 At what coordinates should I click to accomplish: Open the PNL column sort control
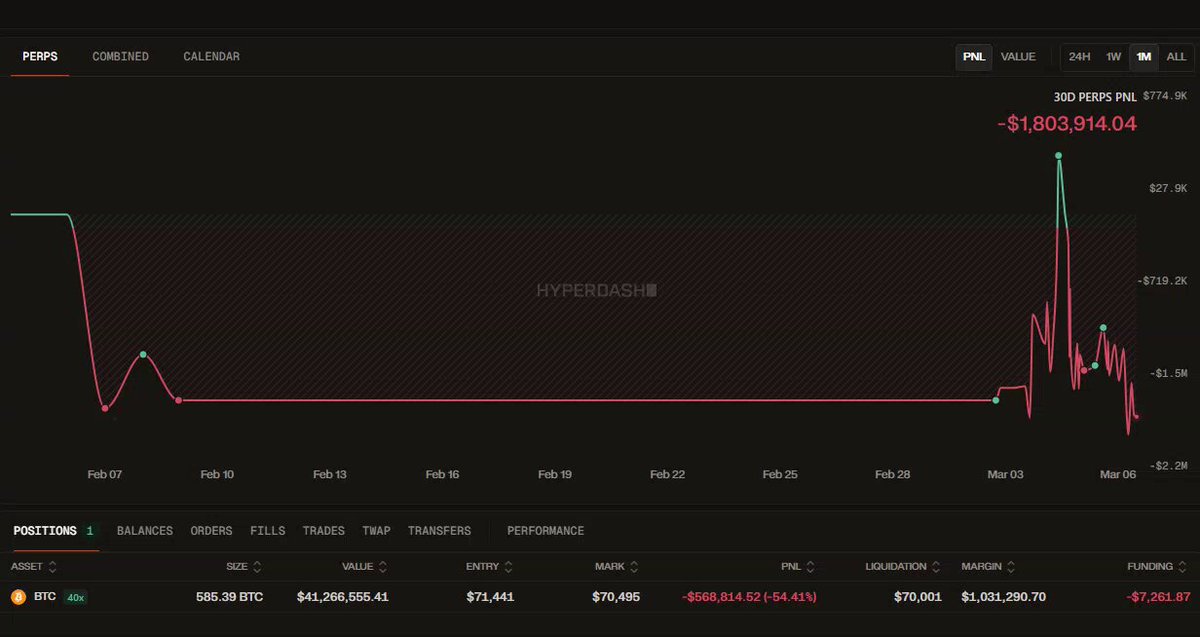810,567
